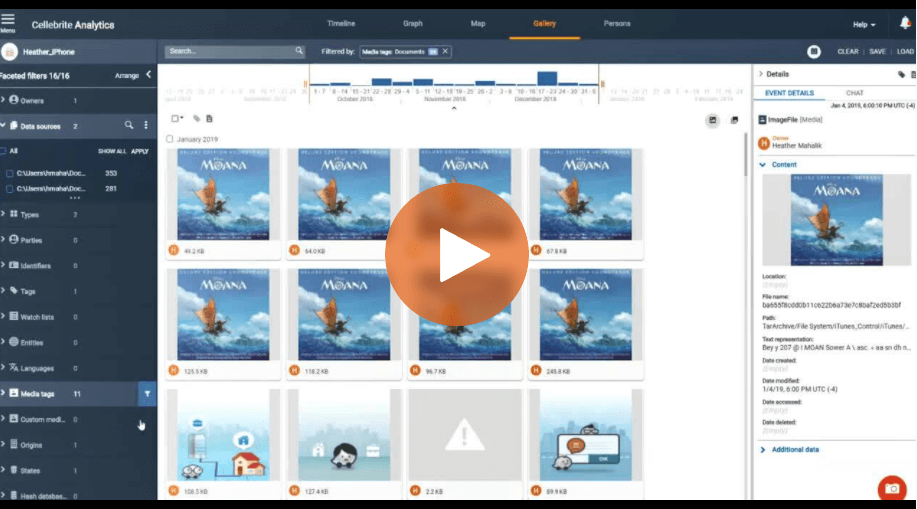Click report document icon in gallery toolbar
The height and width of the screenshot is (509, 917).
click(209, 119)
